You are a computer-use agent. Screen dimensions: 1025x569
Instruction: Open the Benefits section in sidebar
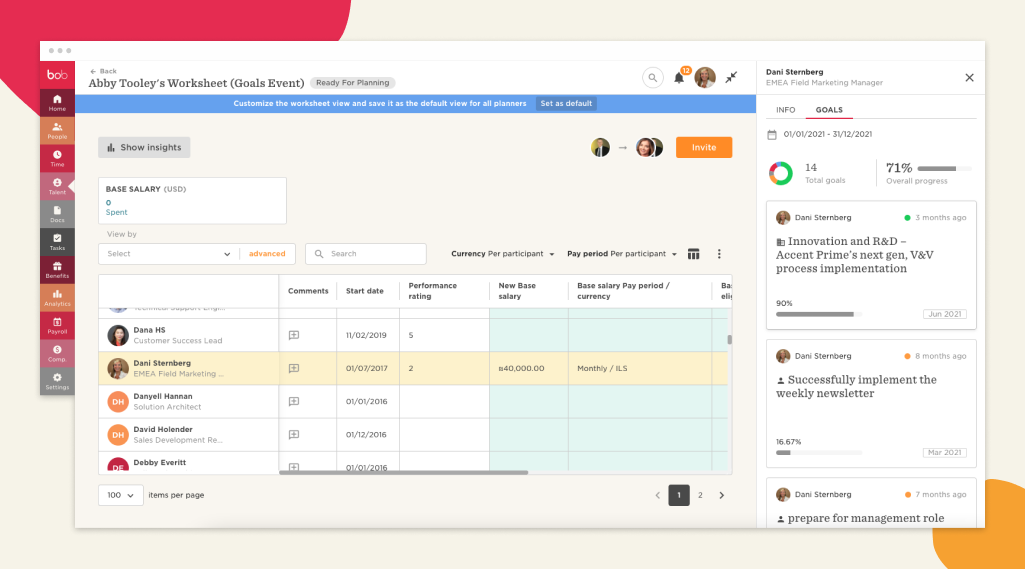tap(57, 269)
